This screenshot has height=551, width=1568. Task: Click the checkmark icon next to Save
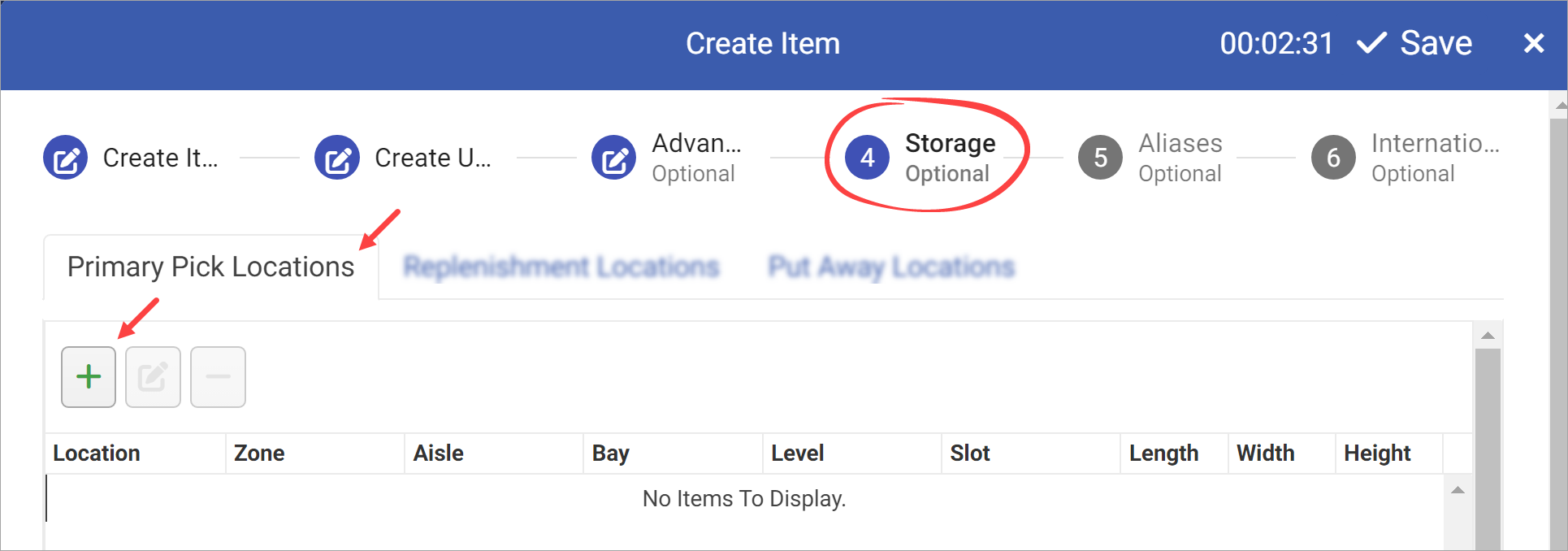coord(1371,43)
